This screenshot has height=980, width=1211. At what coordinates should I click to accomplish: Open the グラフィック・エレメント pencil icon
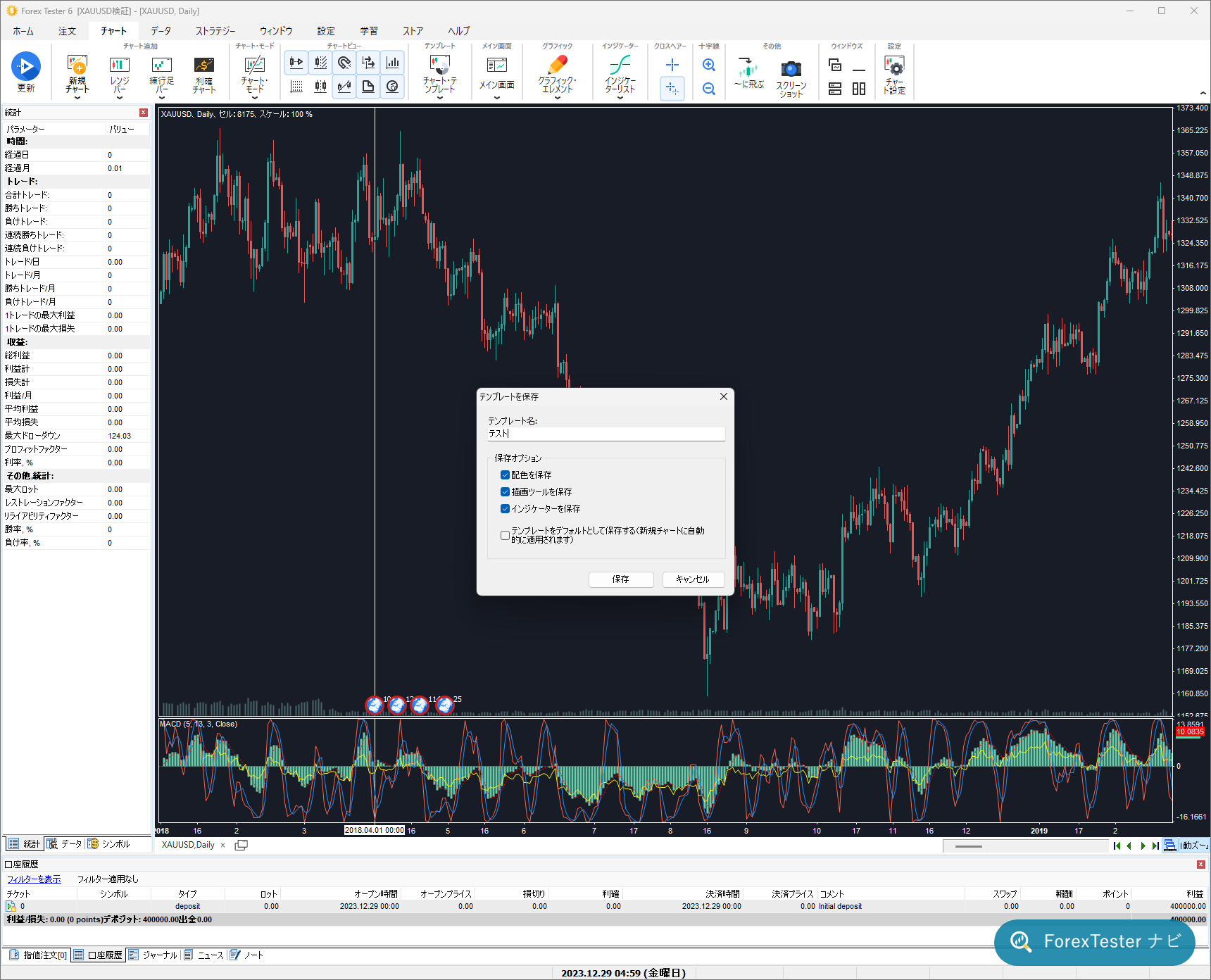pos(558,64)
